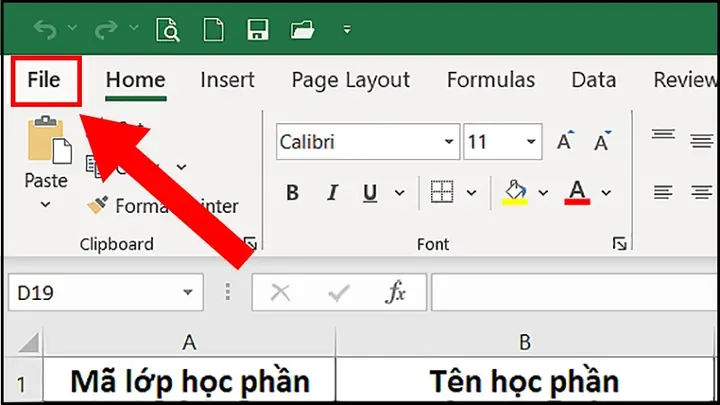Expand underline style options arrow
720x405 pixels.
point(400,193)
